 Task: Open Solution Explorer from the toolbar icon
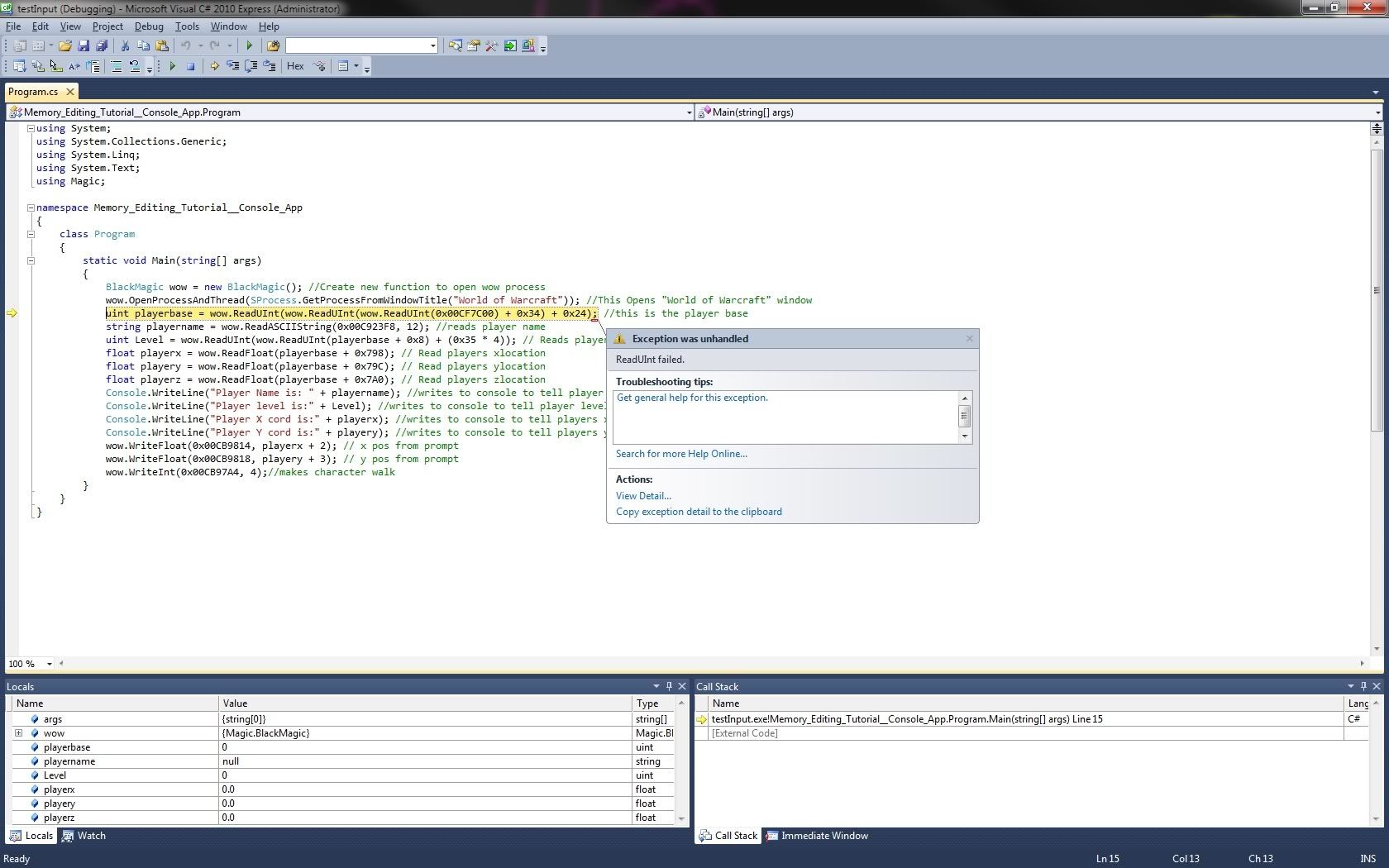tap(455, 45)
